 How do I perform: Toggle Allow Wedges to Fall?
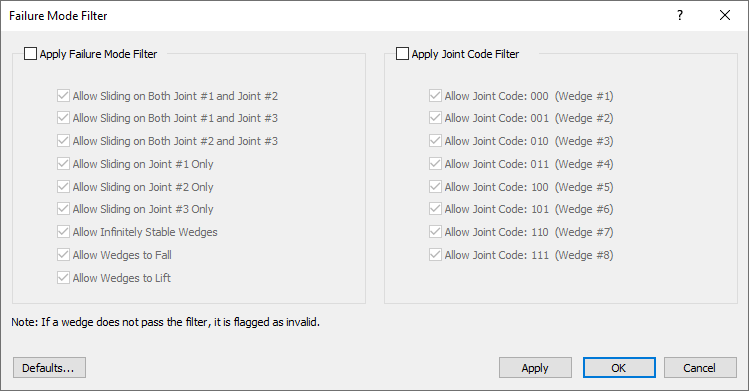point(64,254)
